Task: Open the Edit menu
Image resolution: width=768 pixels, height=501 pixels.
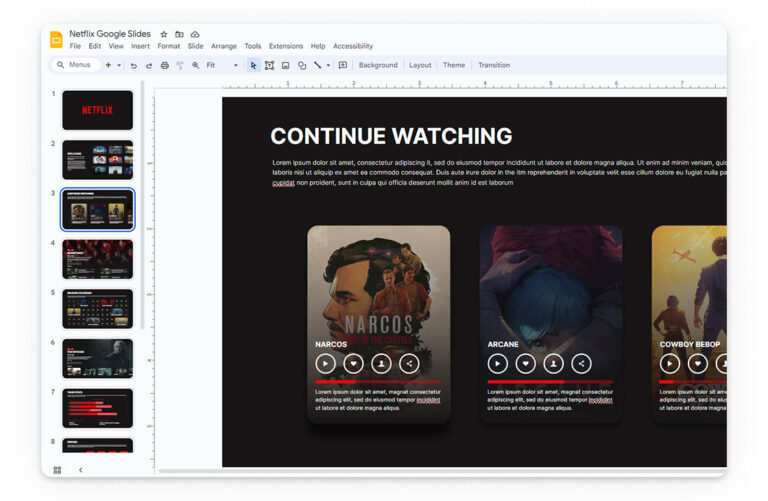Action: [95, 46]
